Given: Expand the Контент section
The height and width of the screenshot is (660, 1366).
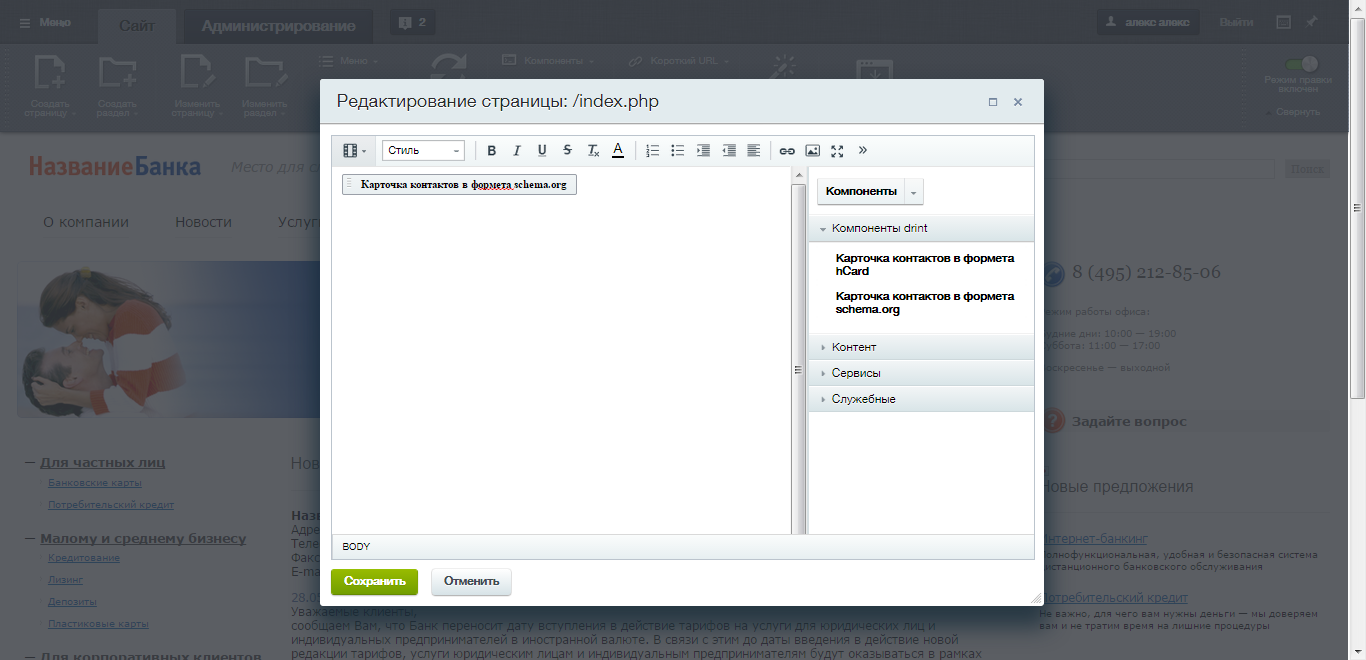Looking at the screenshot, I should 921,347.
